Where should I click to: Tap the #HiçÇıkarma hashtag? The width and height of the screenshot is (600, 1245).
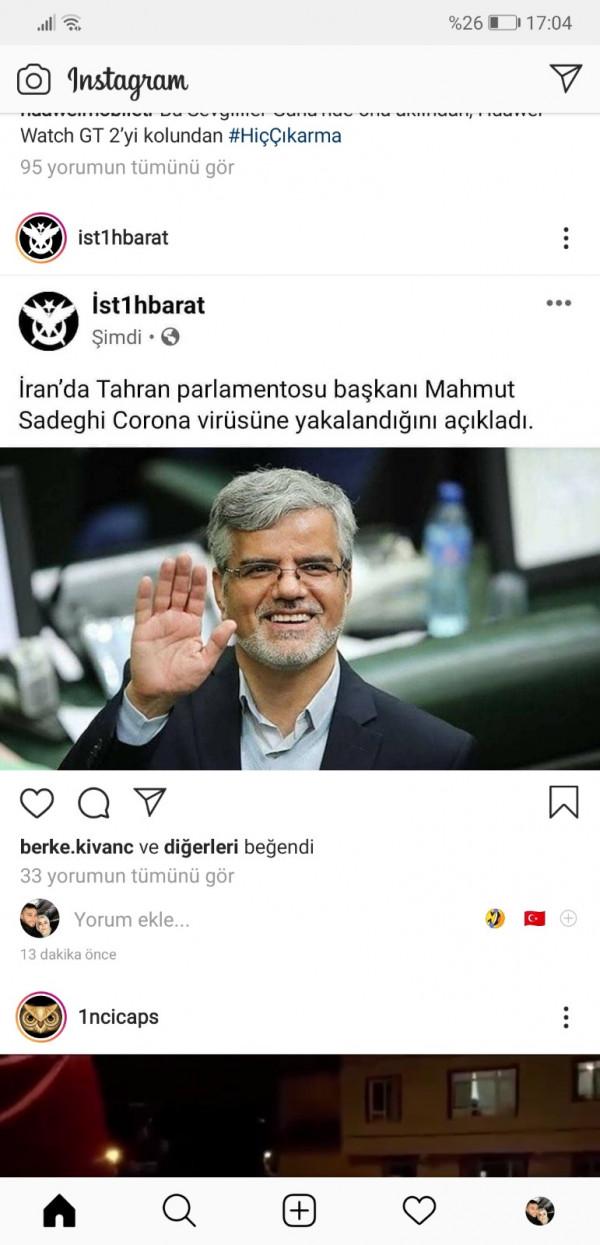[x=285, y=136]
